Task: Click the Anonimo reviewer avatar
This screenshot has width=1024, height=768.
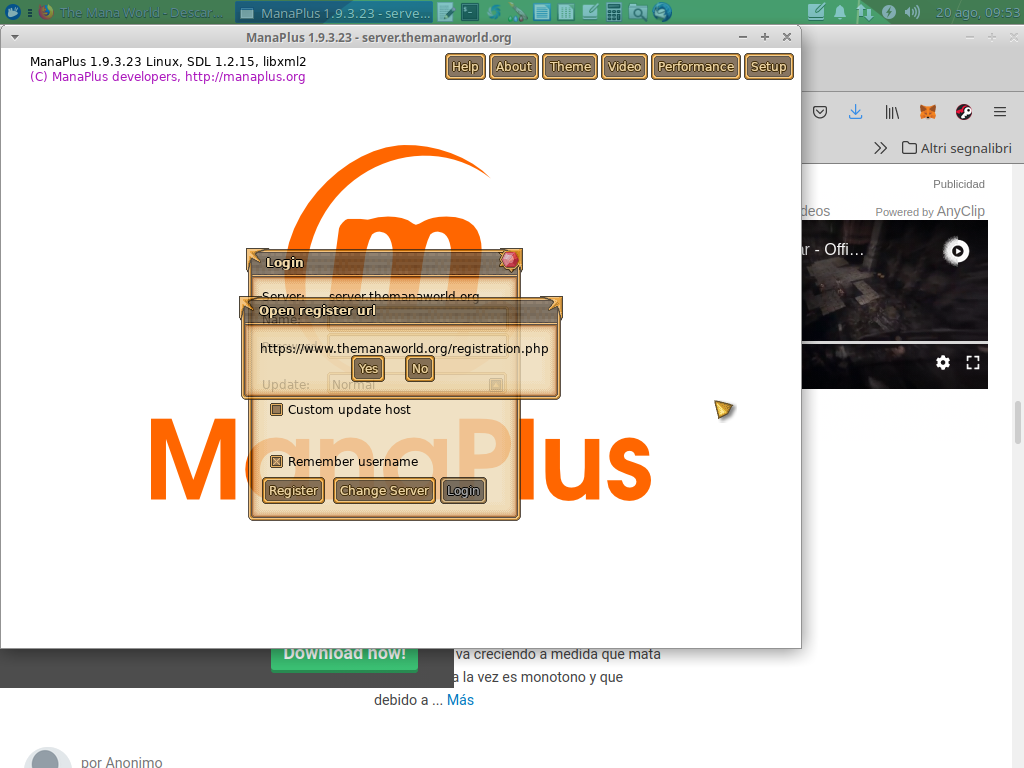Action: 46,759
